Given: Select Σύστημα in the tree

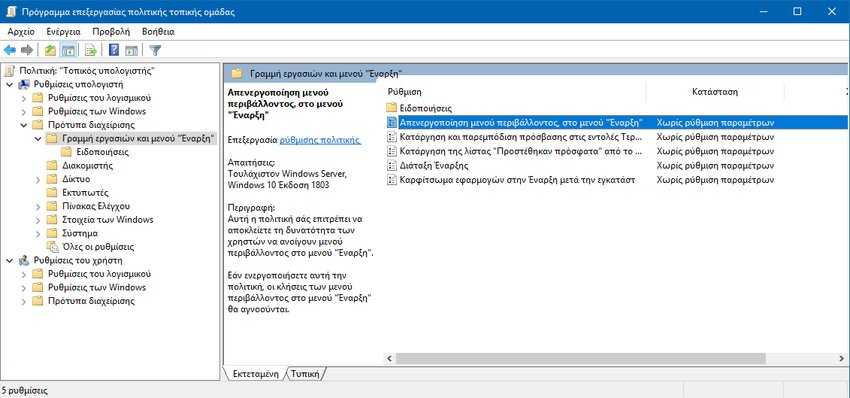Looking at the screenshot, I should (x=80, y=233).
